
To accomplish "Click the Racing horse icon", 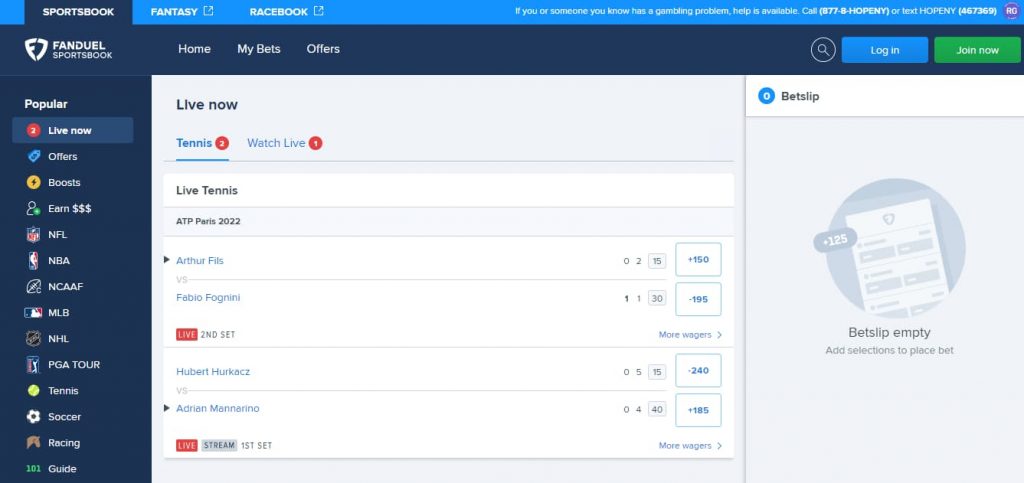I will (33, 443).
